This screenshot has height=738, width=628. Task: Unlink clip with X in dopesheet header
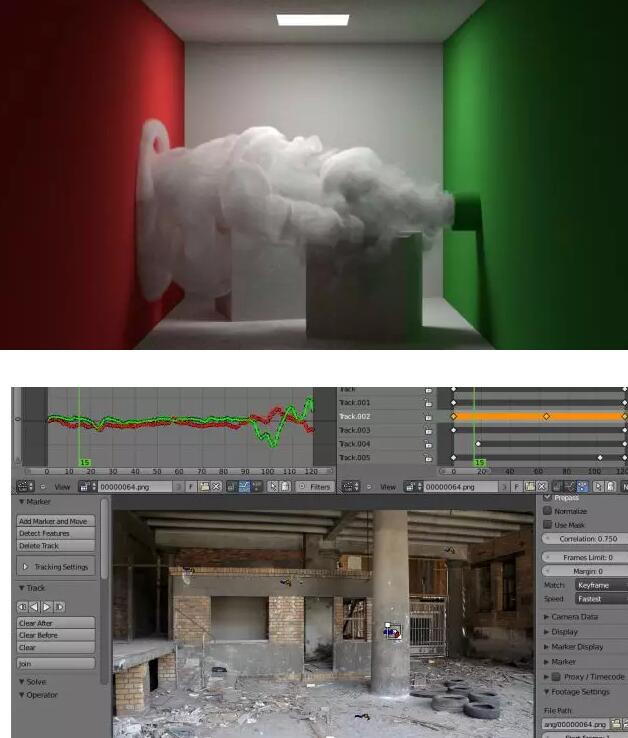tap(542, 487)
